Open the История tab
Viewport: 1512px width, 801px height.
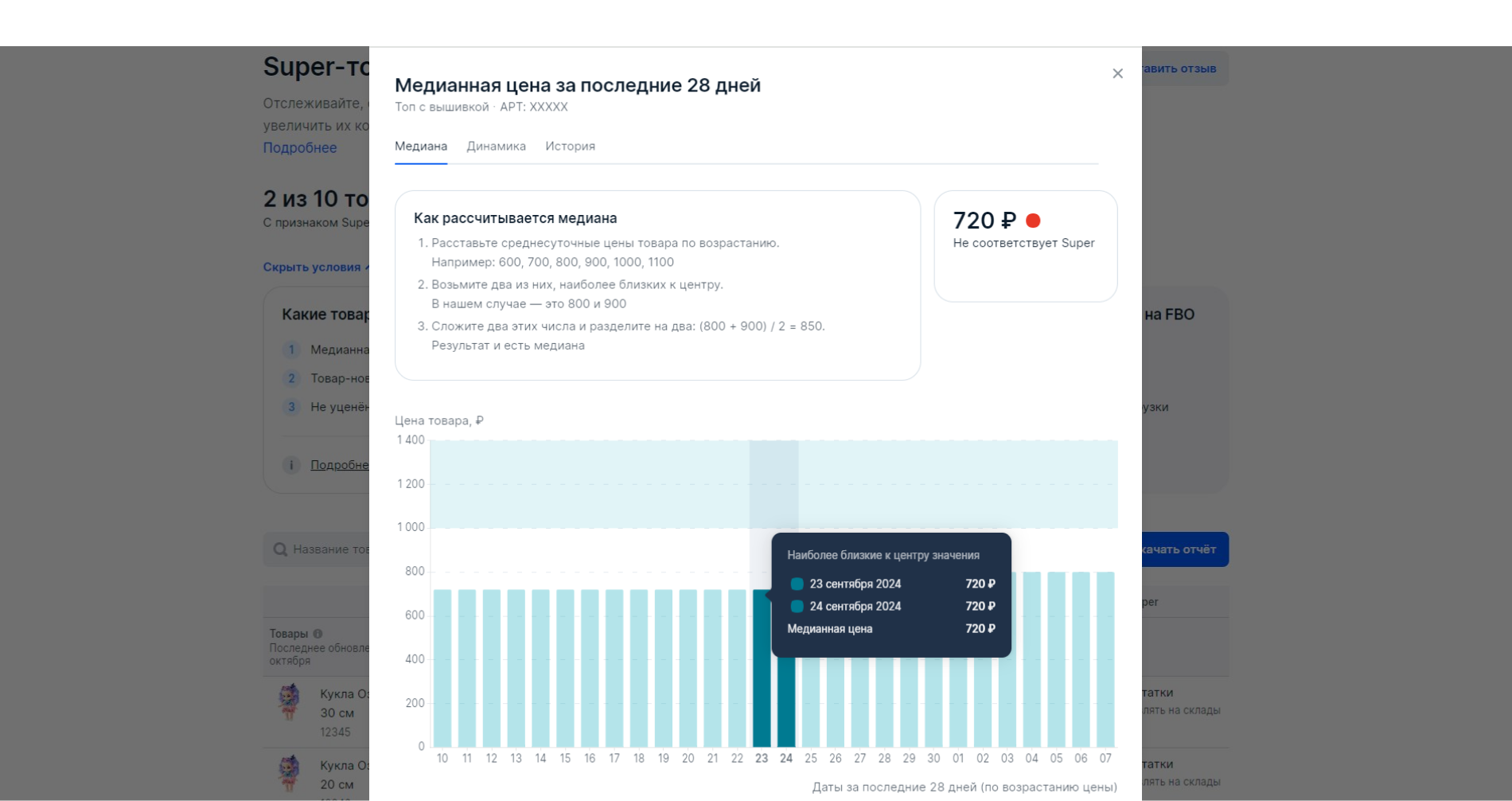coord(570,147)
